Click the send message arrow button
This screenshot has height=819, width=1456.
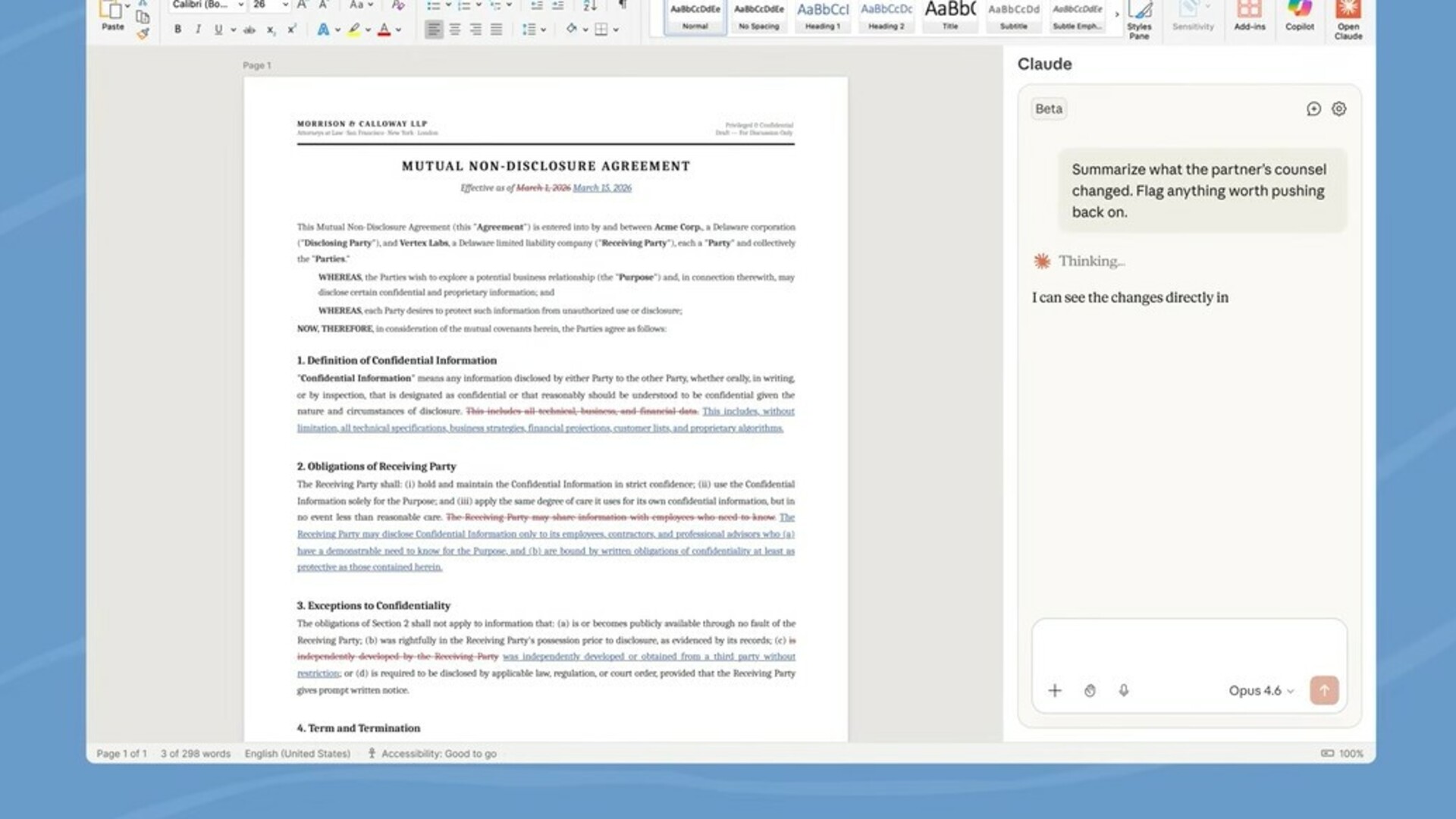click(1324, 690)
